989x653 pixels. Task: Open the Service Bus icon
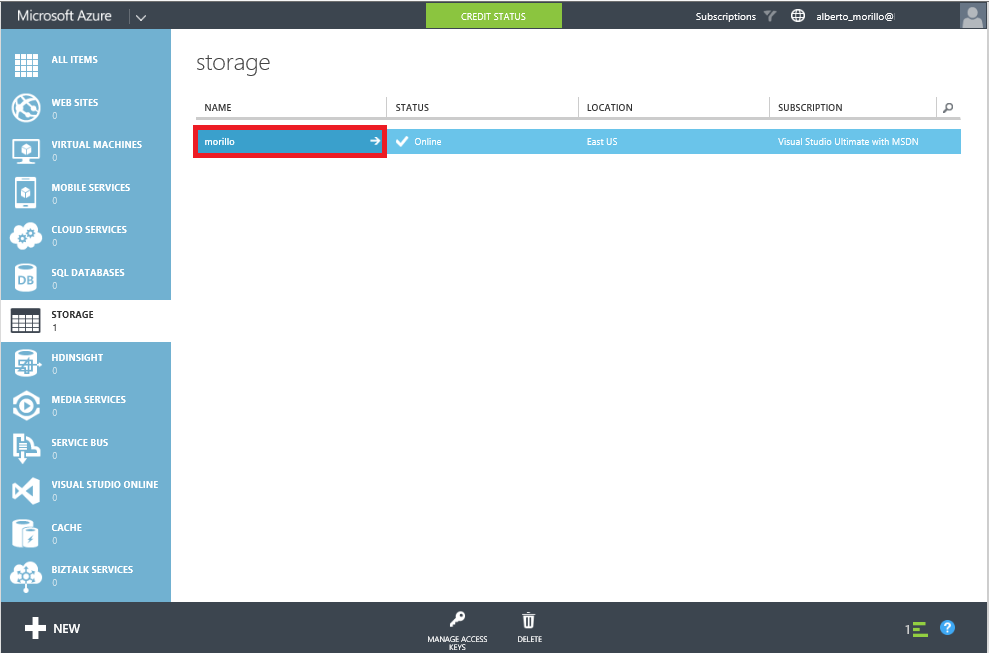pyautogui.click(x=26, y=449)
